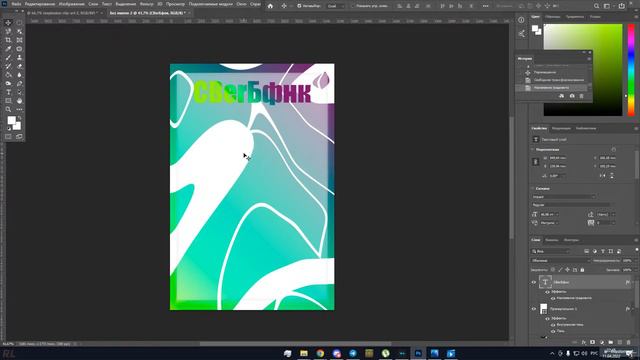640x360 pixels.
Task: Hide drop shadow effect on Rectangle 1
Action: [553, 331]
